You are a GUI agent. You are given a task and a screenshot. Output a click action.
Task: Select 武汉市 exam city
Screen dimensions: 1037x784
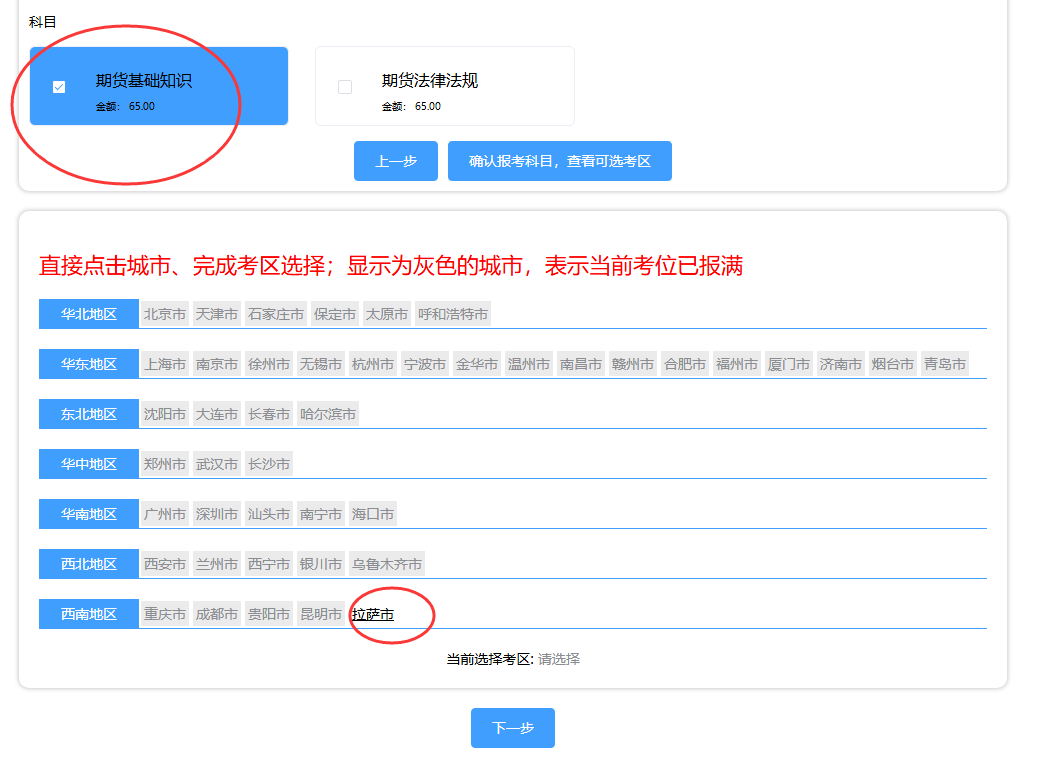(217, 464)
